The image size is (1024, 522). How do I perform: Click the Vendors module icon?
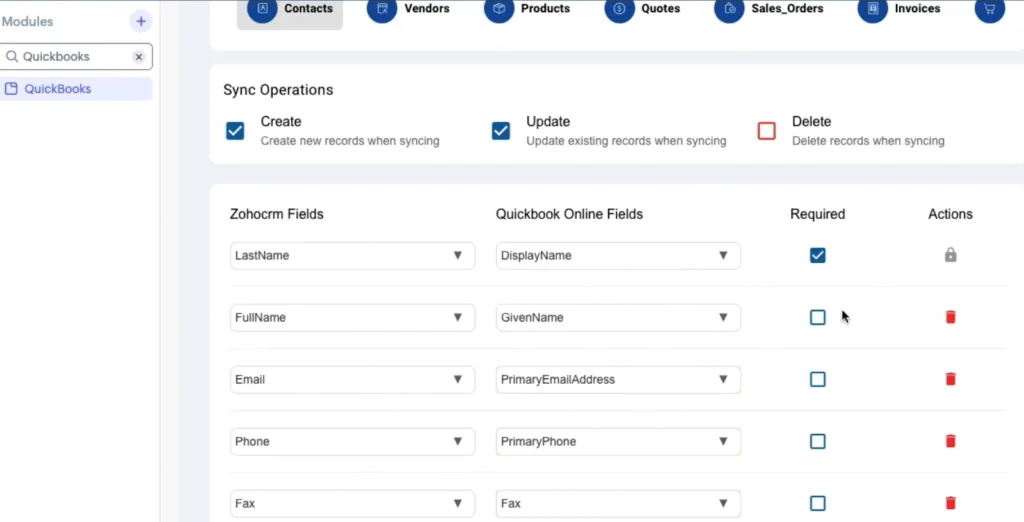pos(382,8)
